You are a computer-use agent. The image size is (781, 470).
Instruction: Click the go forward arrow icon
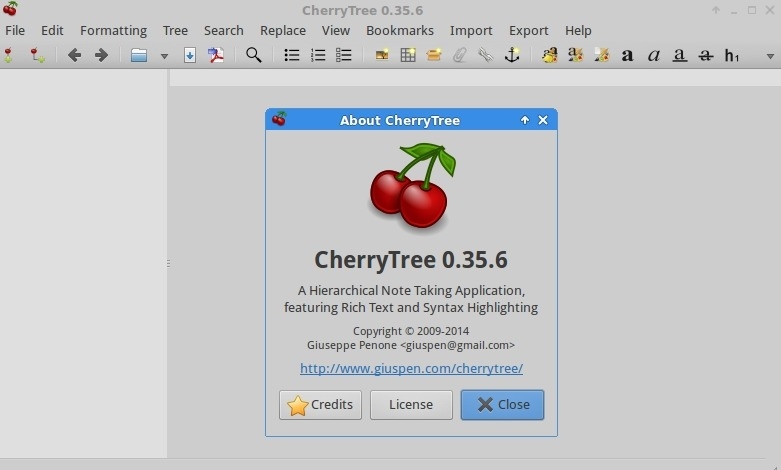click(101, 55)
